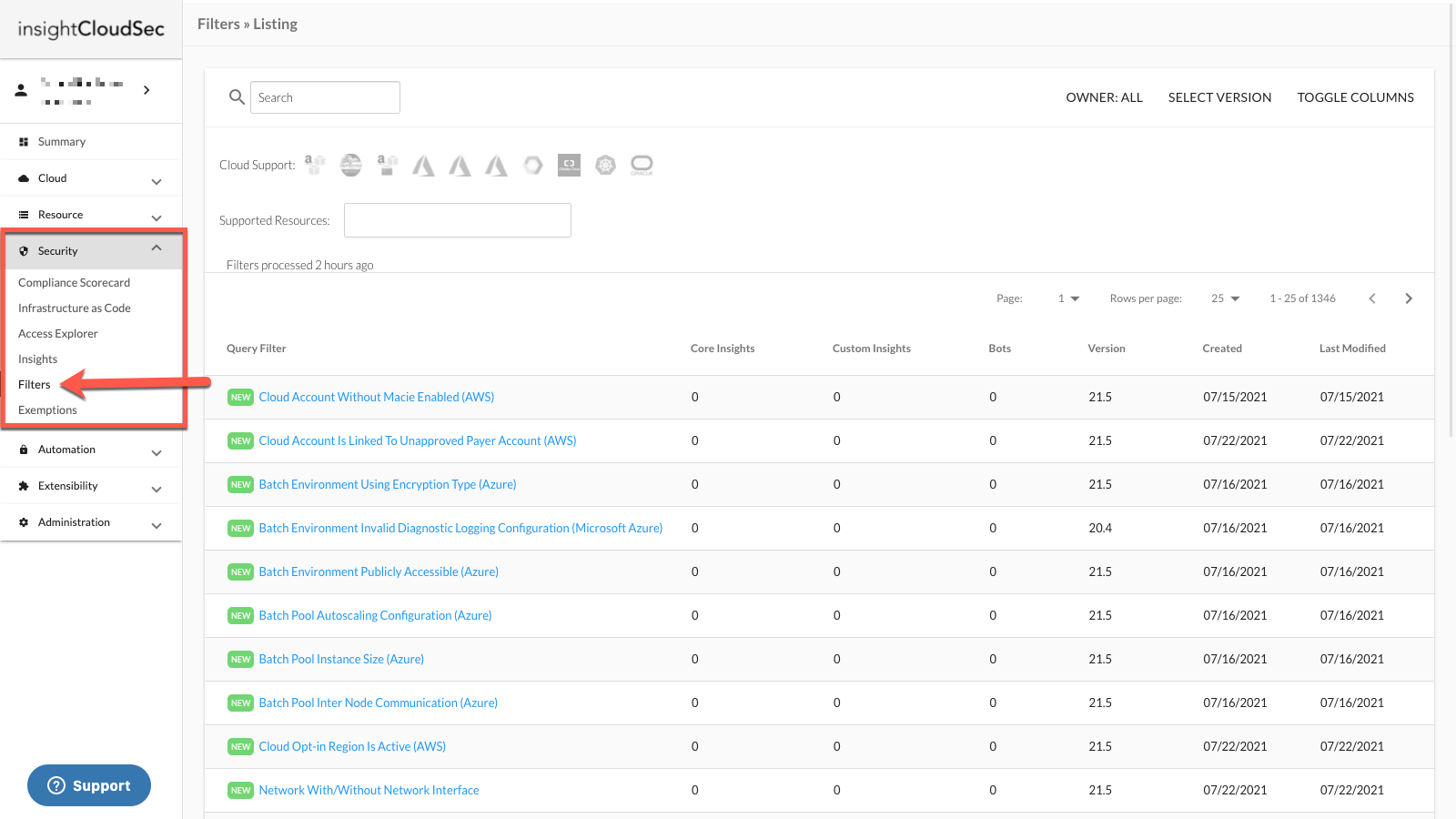Expand the Administration menu chevron
The width and height of the screenshot is (1456, 819).
[157, 525]
